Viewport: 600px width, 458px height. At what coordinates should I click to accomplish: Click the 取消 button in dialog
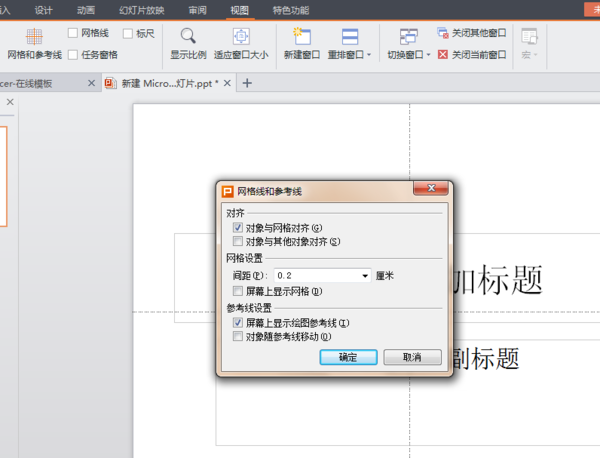coord(412,357)
